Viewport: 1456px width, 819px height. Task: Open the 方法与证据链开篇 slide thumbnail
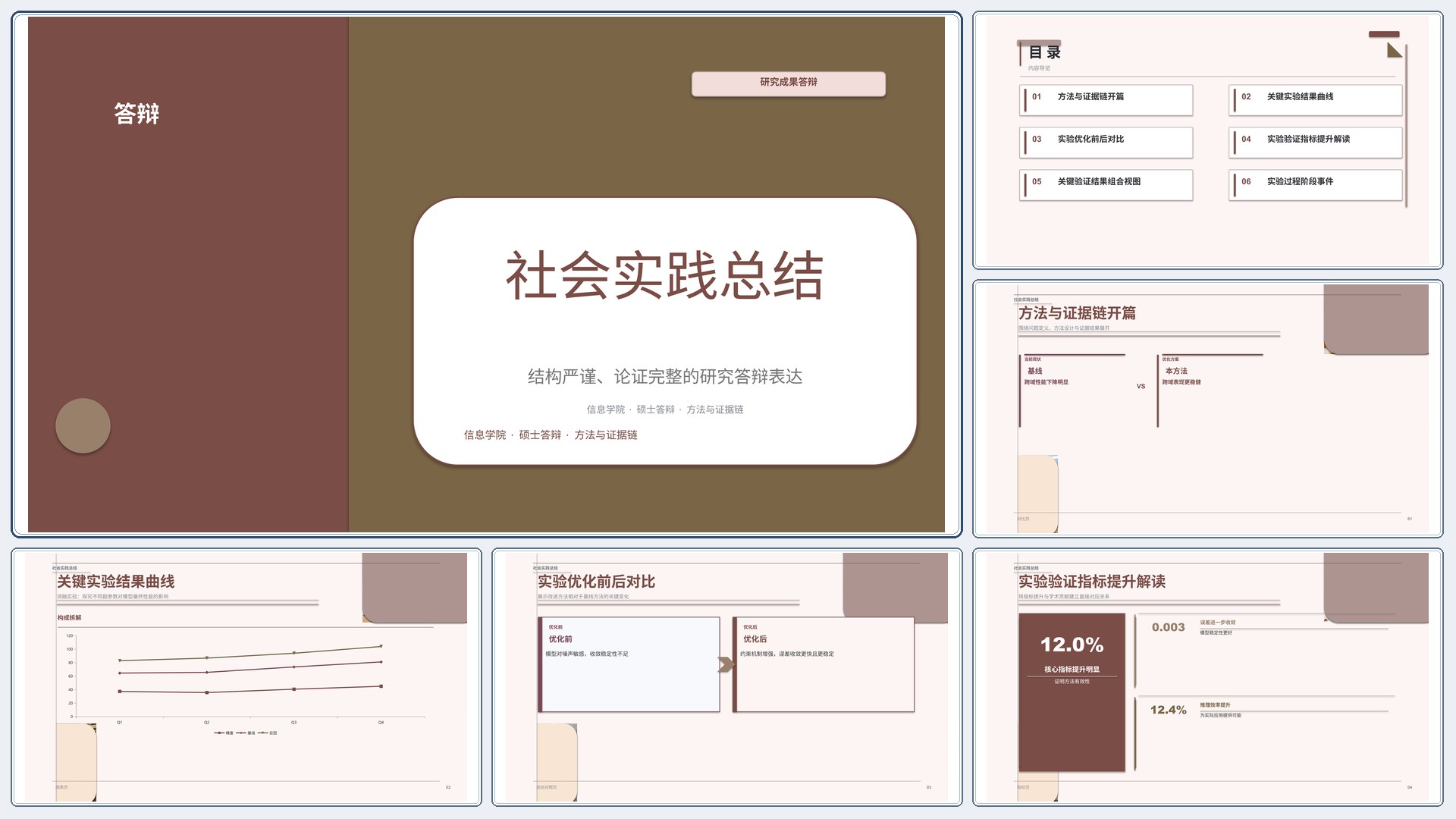[x=1207, y=409]
